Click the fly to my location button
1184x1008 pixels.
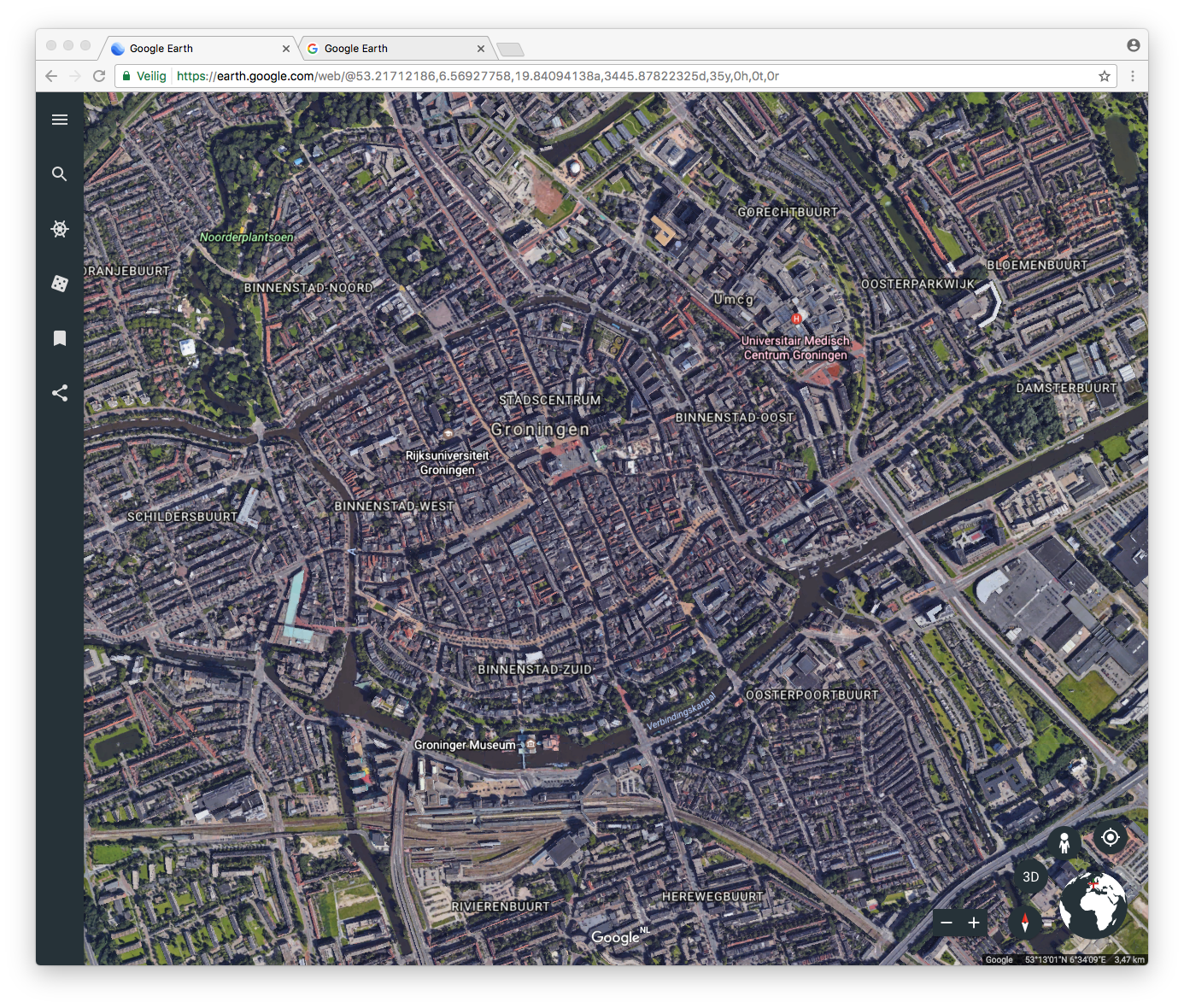(1110, 837)
